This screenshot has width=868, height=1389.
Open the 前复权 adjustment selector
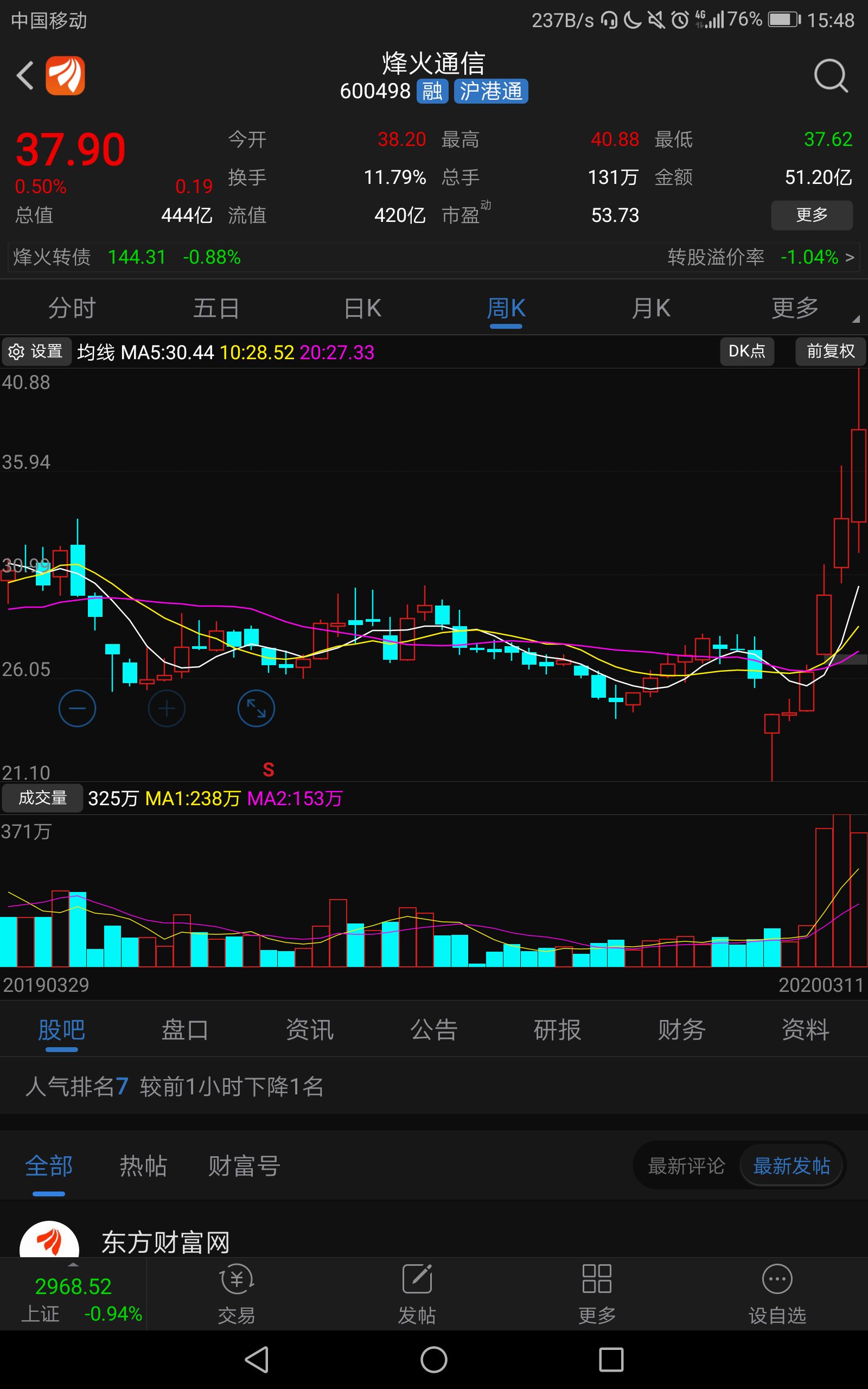coord(830,351)
